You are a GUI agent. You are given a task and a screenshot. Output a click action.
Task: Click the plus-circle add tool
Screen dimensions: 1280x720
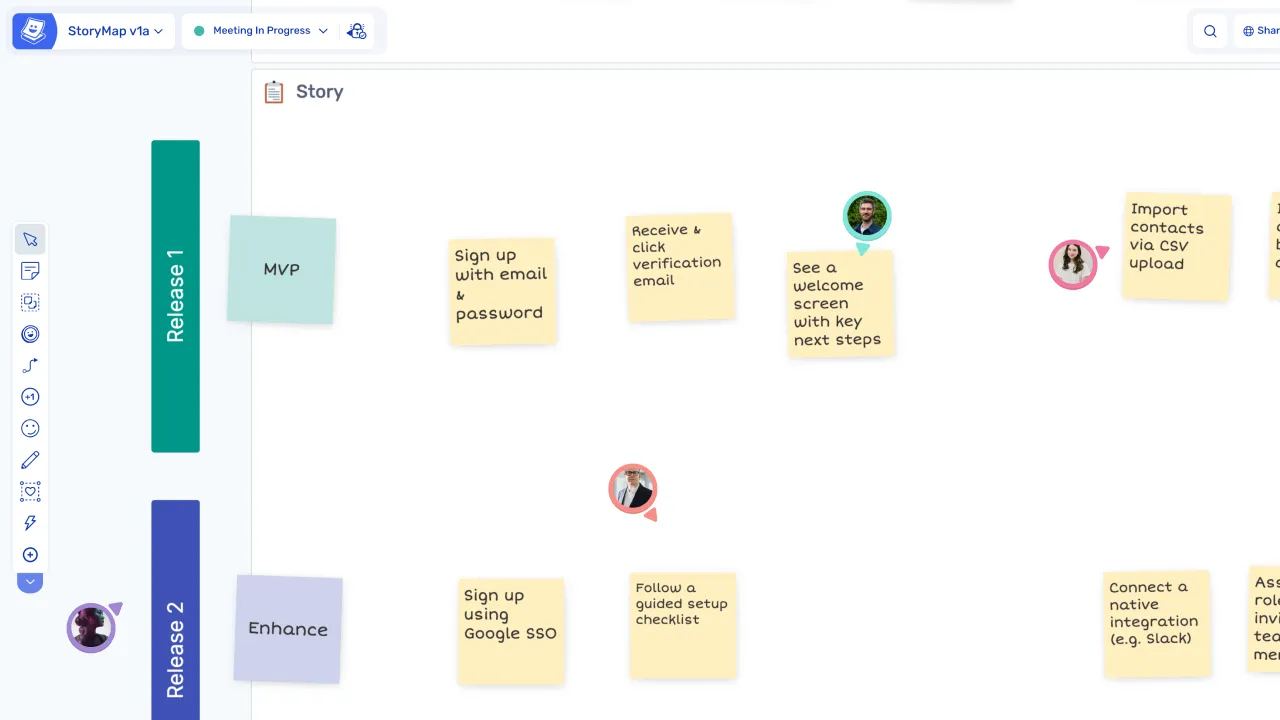(x=30, y=555)
